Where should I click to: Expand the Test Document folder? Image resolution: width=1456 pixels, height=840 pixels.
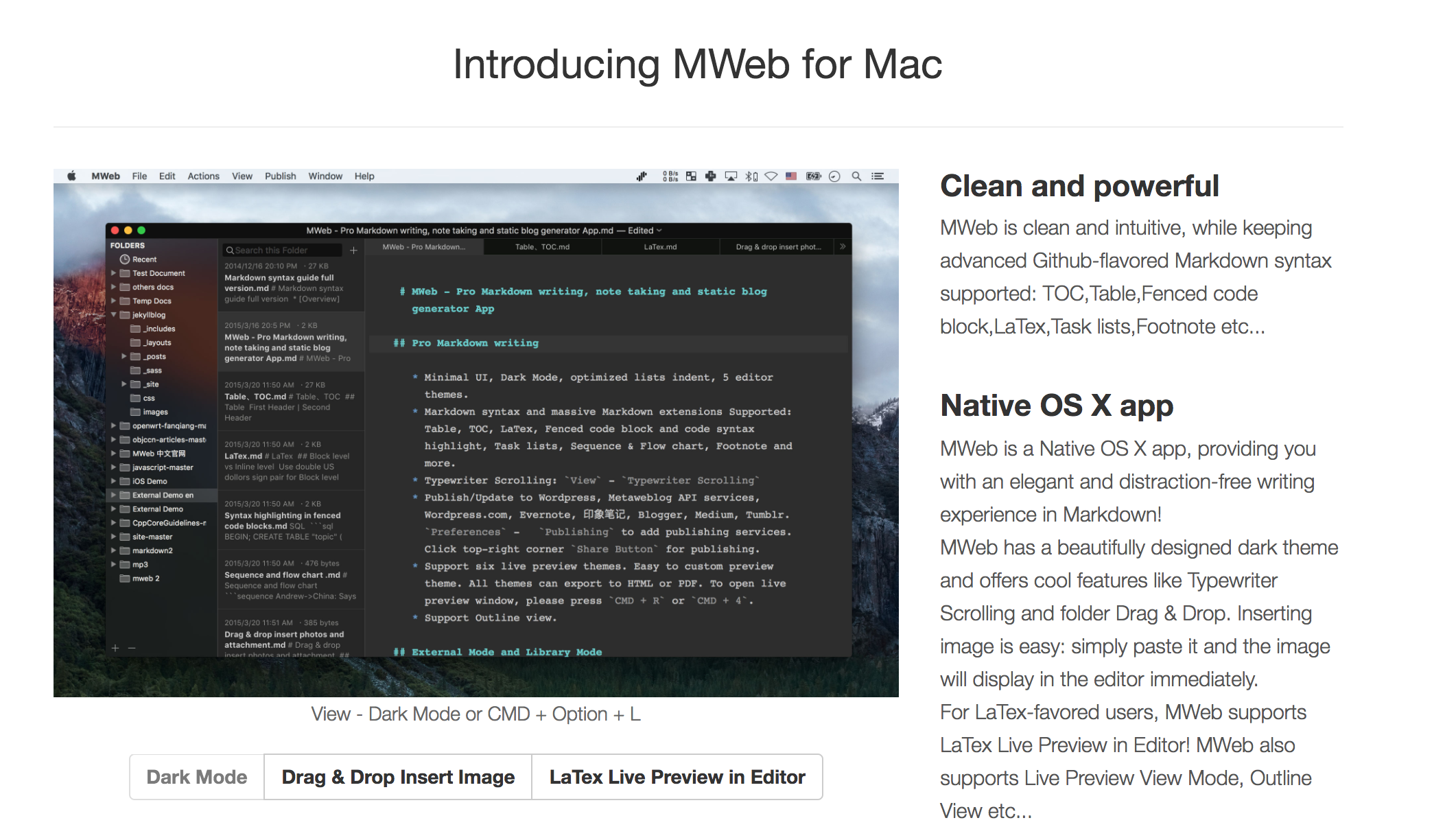point(114,273)
